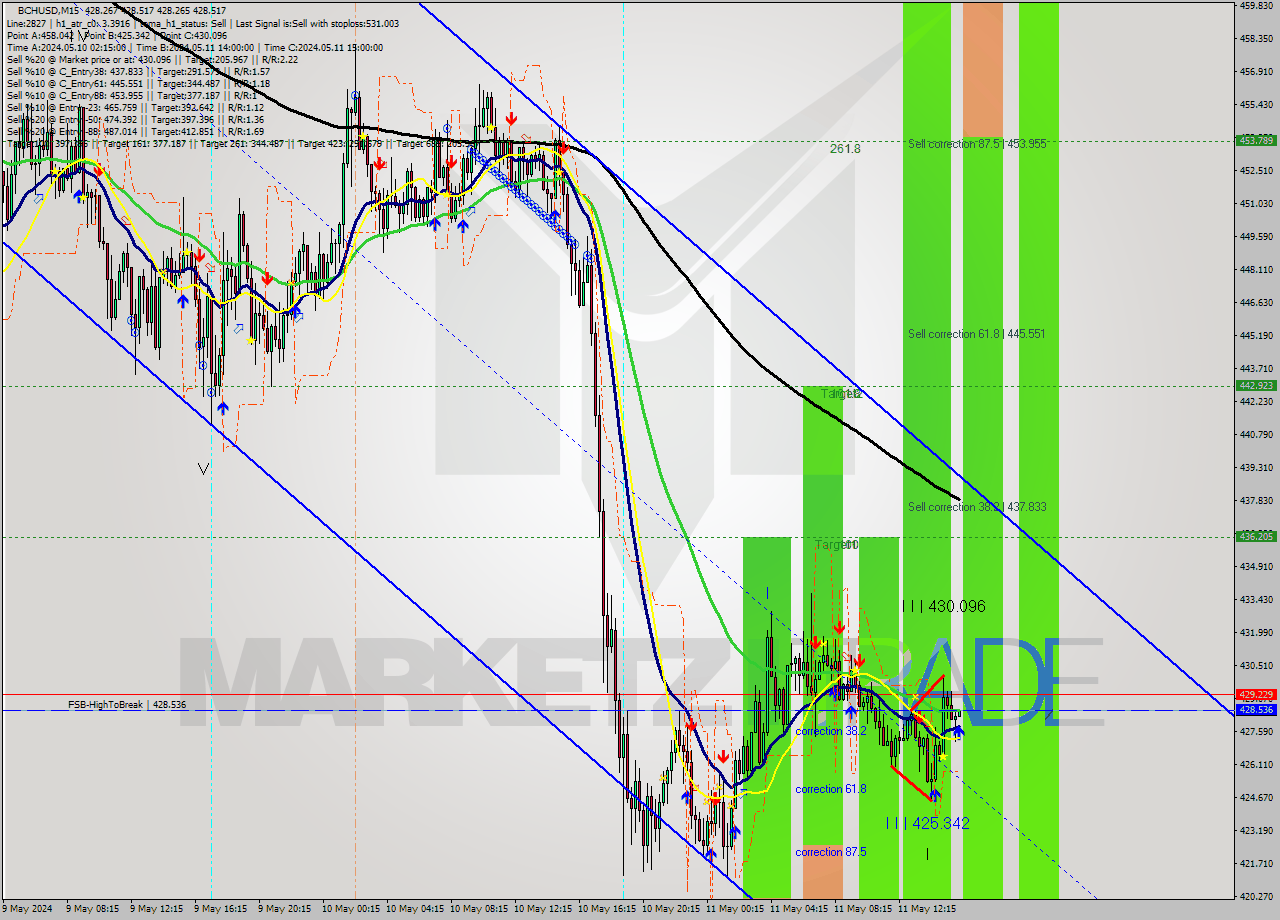Click the green 453.789 price tag
The width and height of the screenshot is (1280, 920).
click(1256, 140)
